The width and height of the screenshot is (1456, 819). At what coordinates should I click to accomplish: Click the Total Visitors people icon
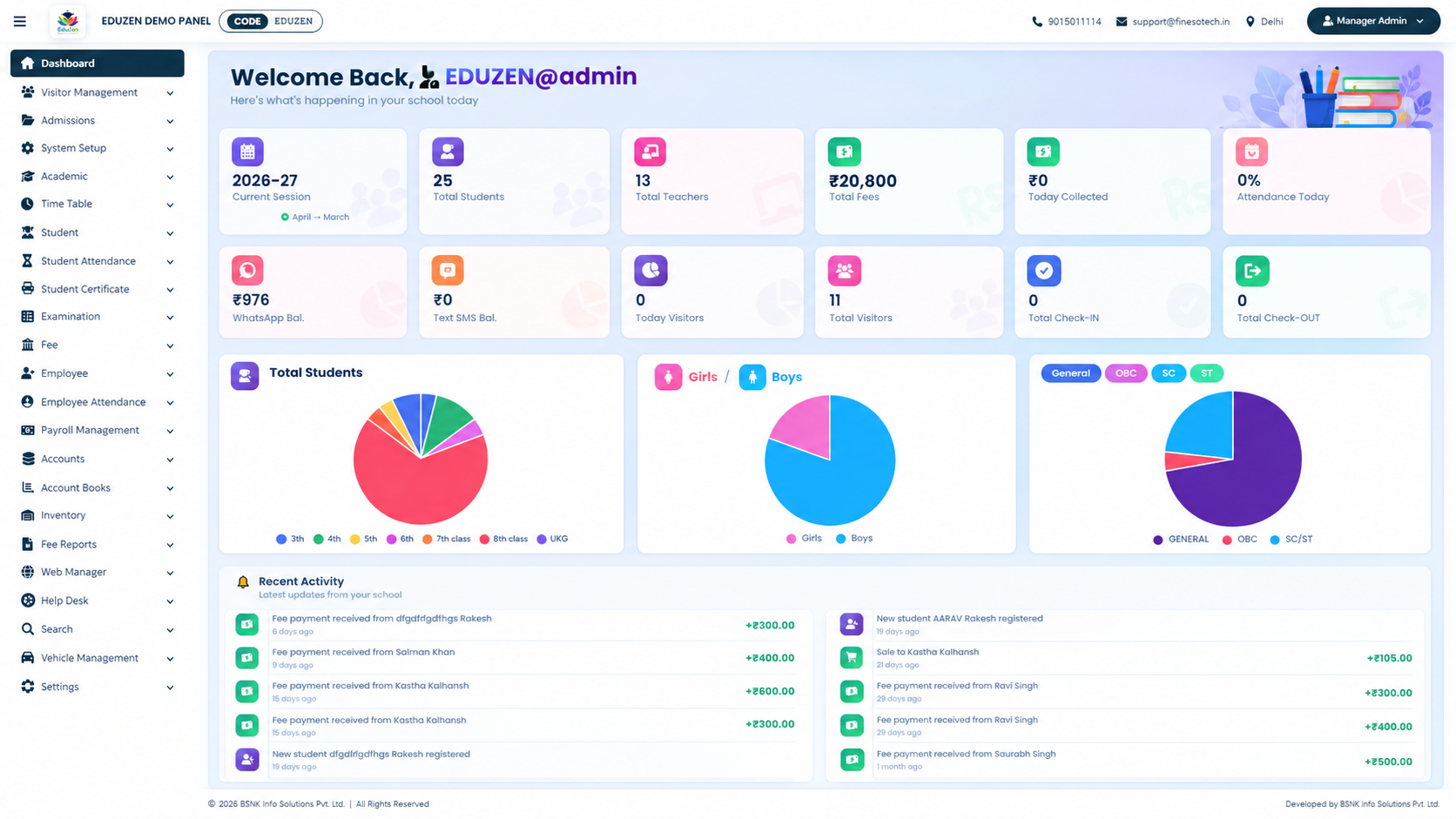point(844,271)
